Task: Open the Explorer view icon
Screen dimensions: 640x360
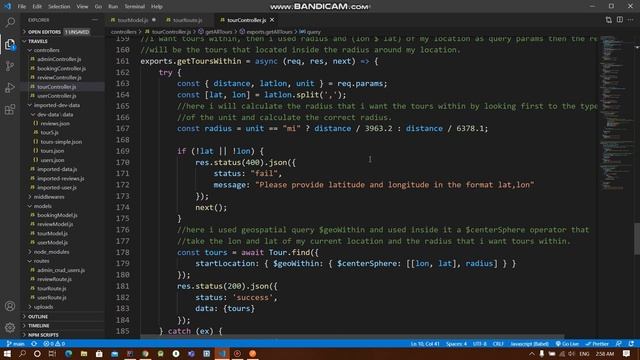Action: point(10,44)
